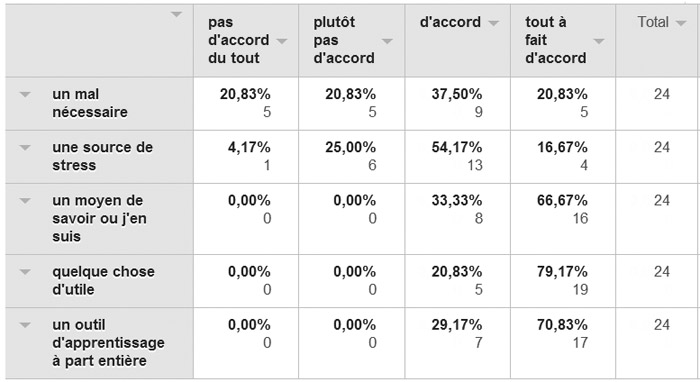Expand the 'un outil d'apprentissage' row arrow
Image resolution: width=700 pixels, height=382 pixels.
[x=25, y=325]
